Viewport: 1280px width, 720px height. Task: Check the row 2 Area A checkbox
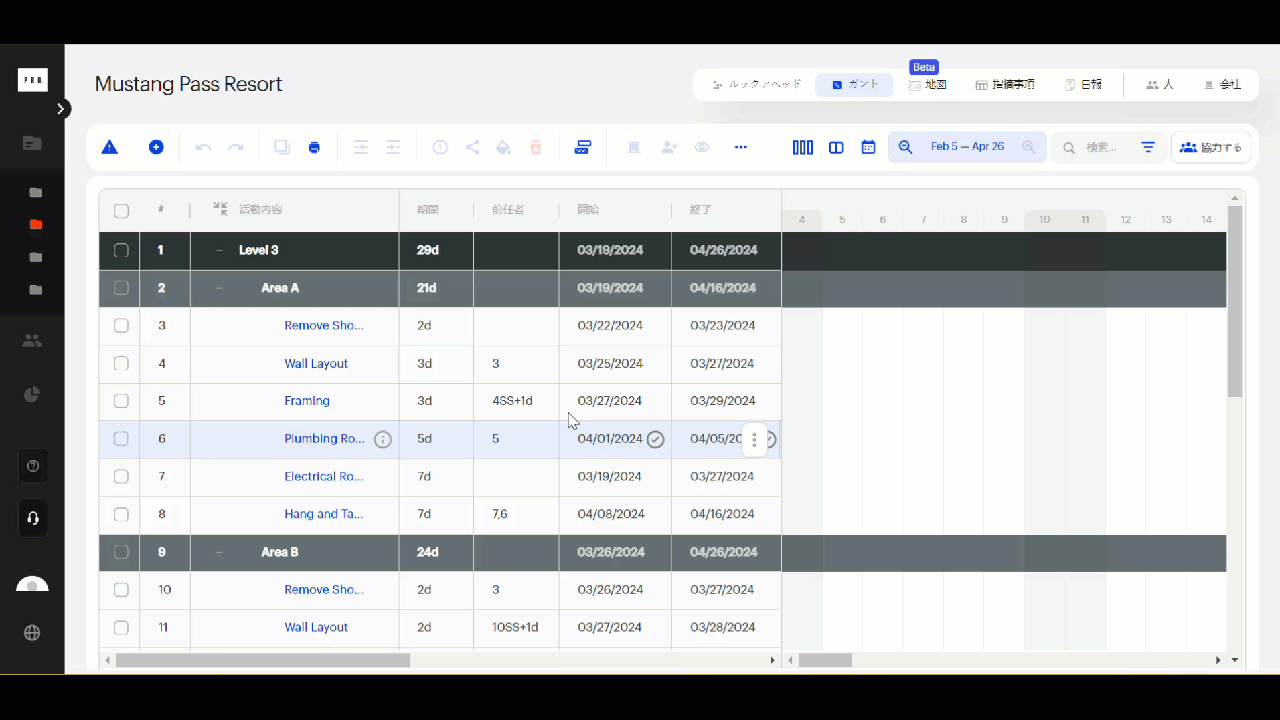point(121,288)
